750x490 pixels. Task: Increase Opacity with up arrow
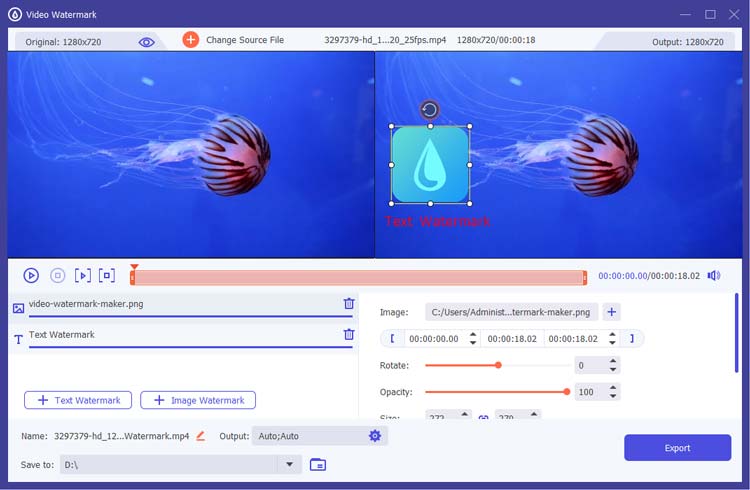coord(613,388)
